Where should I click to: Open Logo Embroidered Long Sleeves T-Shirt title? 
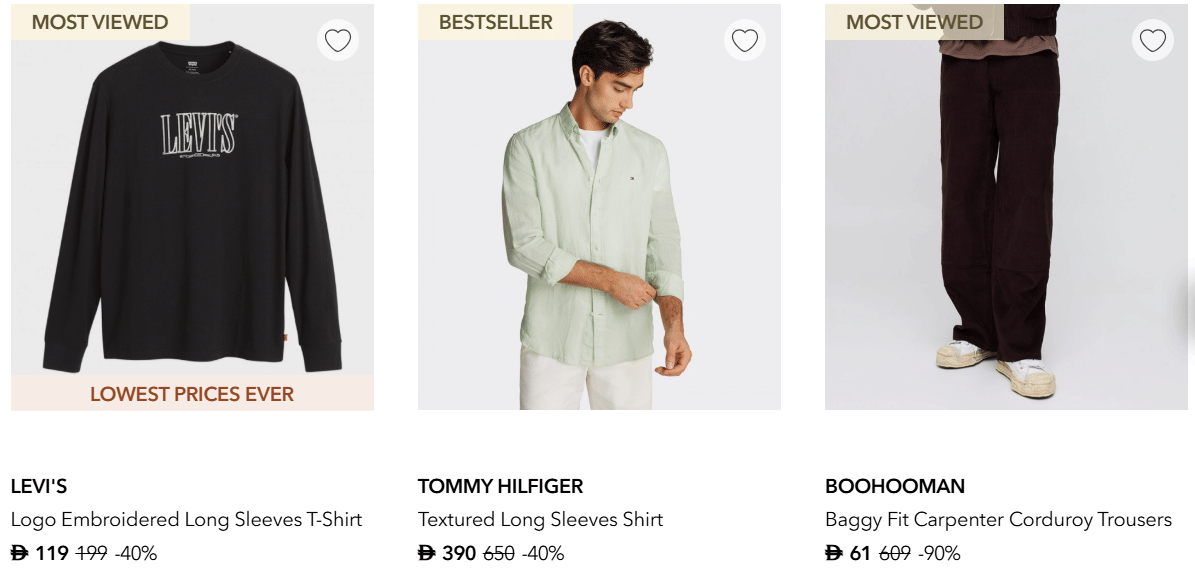(x=186, y=520)
